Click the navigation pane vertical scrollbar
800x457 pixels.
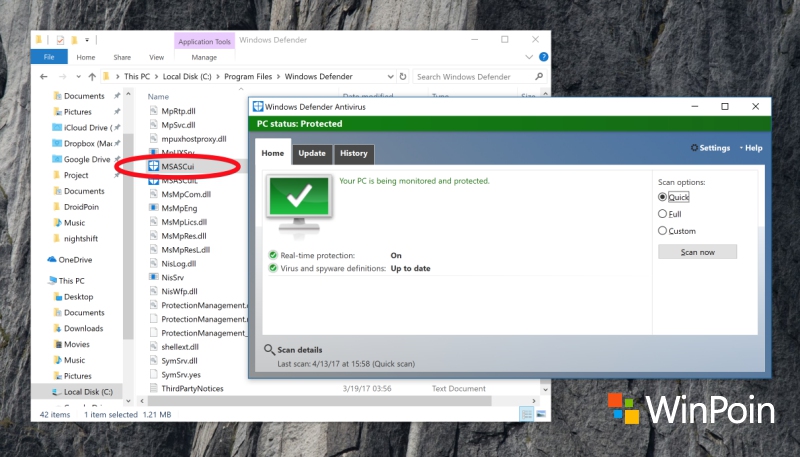(x=129, y=236)
